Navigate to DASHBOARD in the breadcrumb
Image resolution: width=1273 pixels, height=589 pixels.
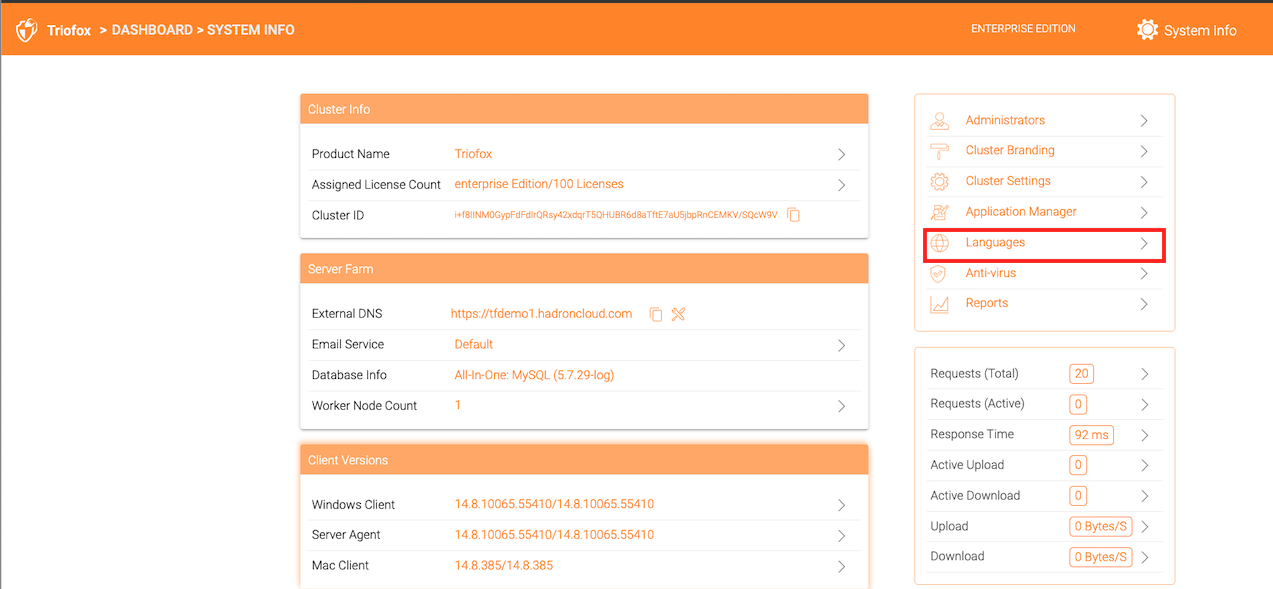click(152, 30)
